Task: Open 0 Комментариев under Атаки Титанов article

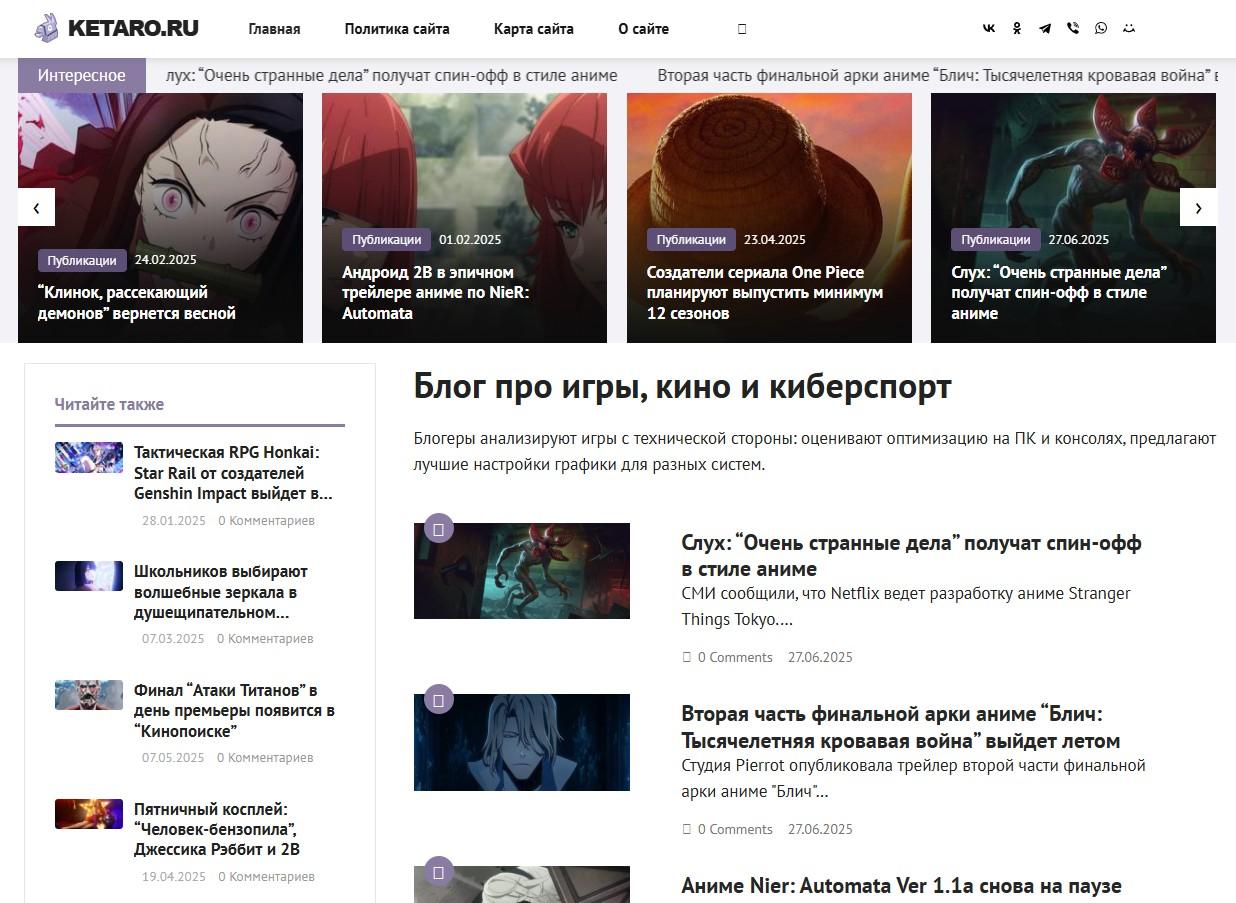Action: pos(265,757)
